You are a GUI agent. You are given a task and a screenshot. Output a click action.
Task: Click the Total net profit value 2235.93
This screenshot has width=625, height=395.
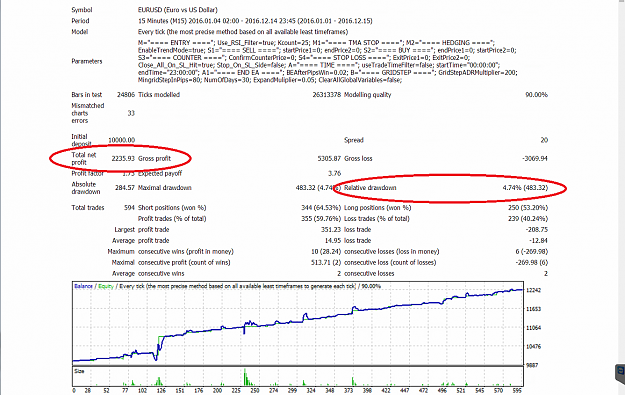coord(123,159)
